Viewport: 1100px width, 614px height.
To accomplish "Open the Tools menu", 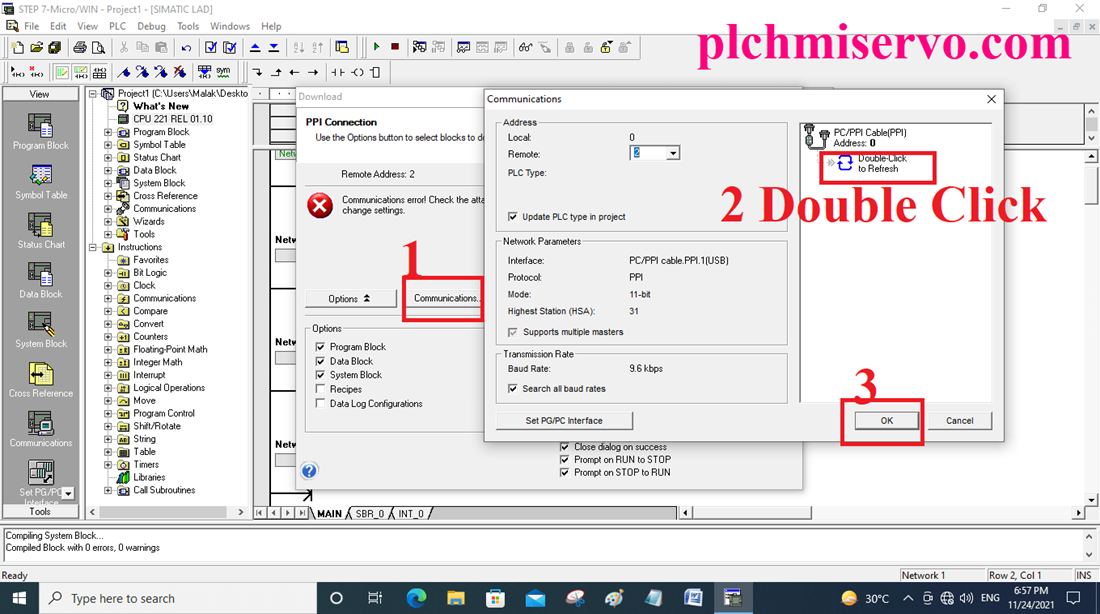I will (187, 26).
